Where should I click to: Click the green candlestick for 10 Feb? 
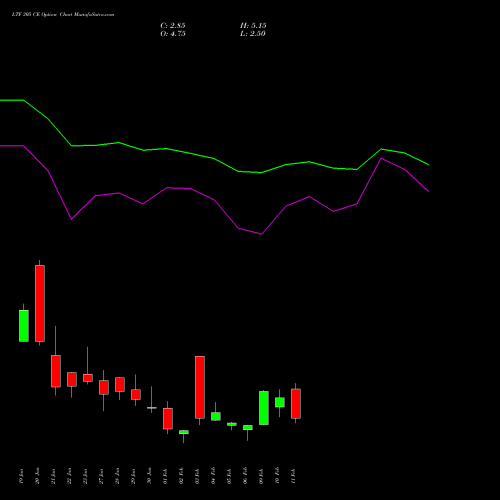[x=280, y=402]
